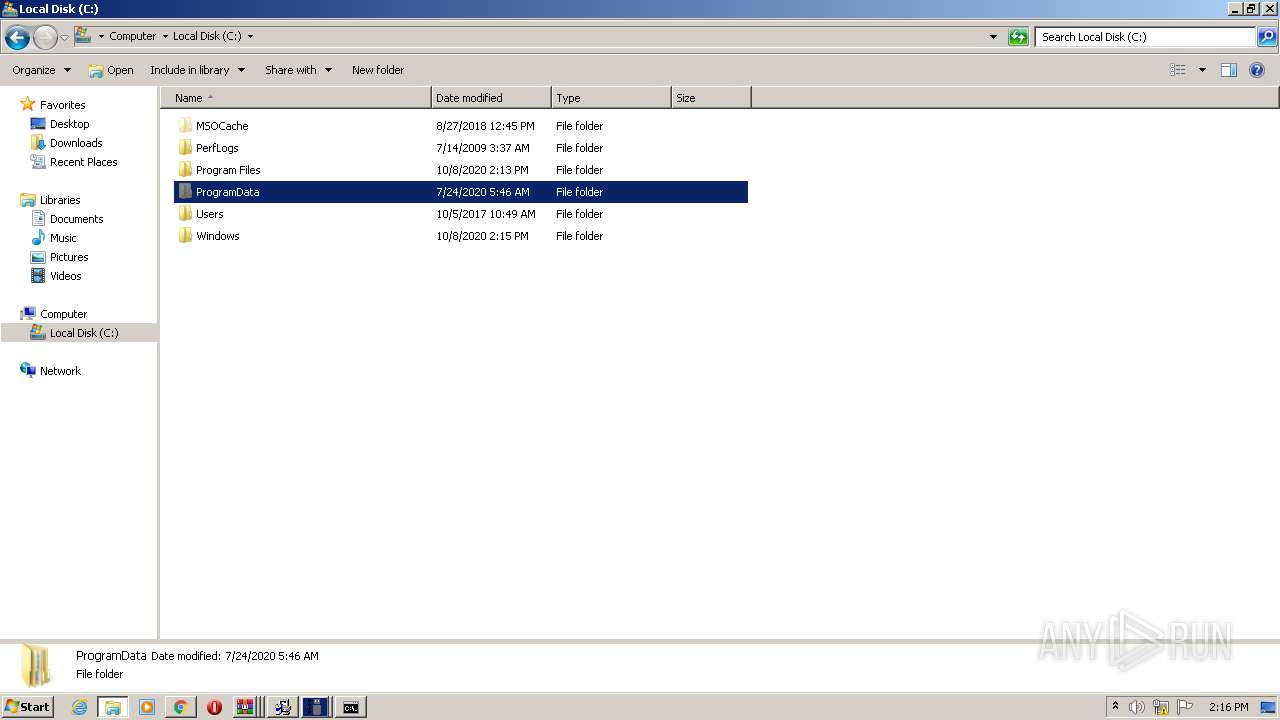Click the taskbar clock showing 2:16 PM
This screenshot has width=1280, height=720.
(x=1228, y=707)
